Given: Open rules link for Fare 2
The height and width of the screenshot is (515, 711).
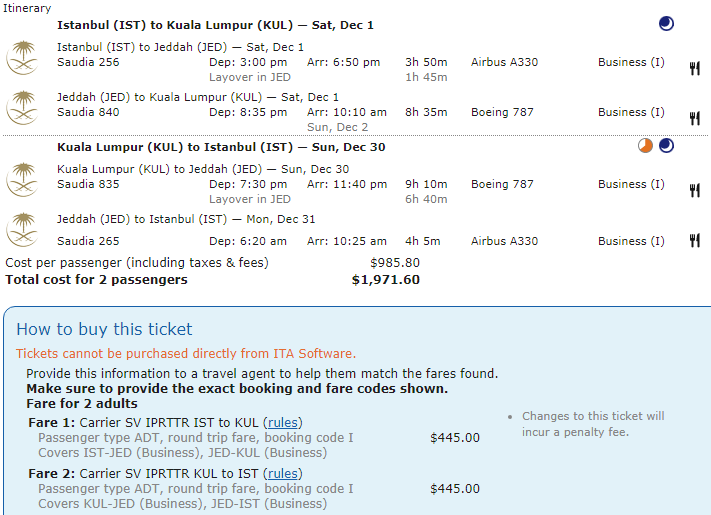Looking at the screenshot, I should [x=283, y=473].
